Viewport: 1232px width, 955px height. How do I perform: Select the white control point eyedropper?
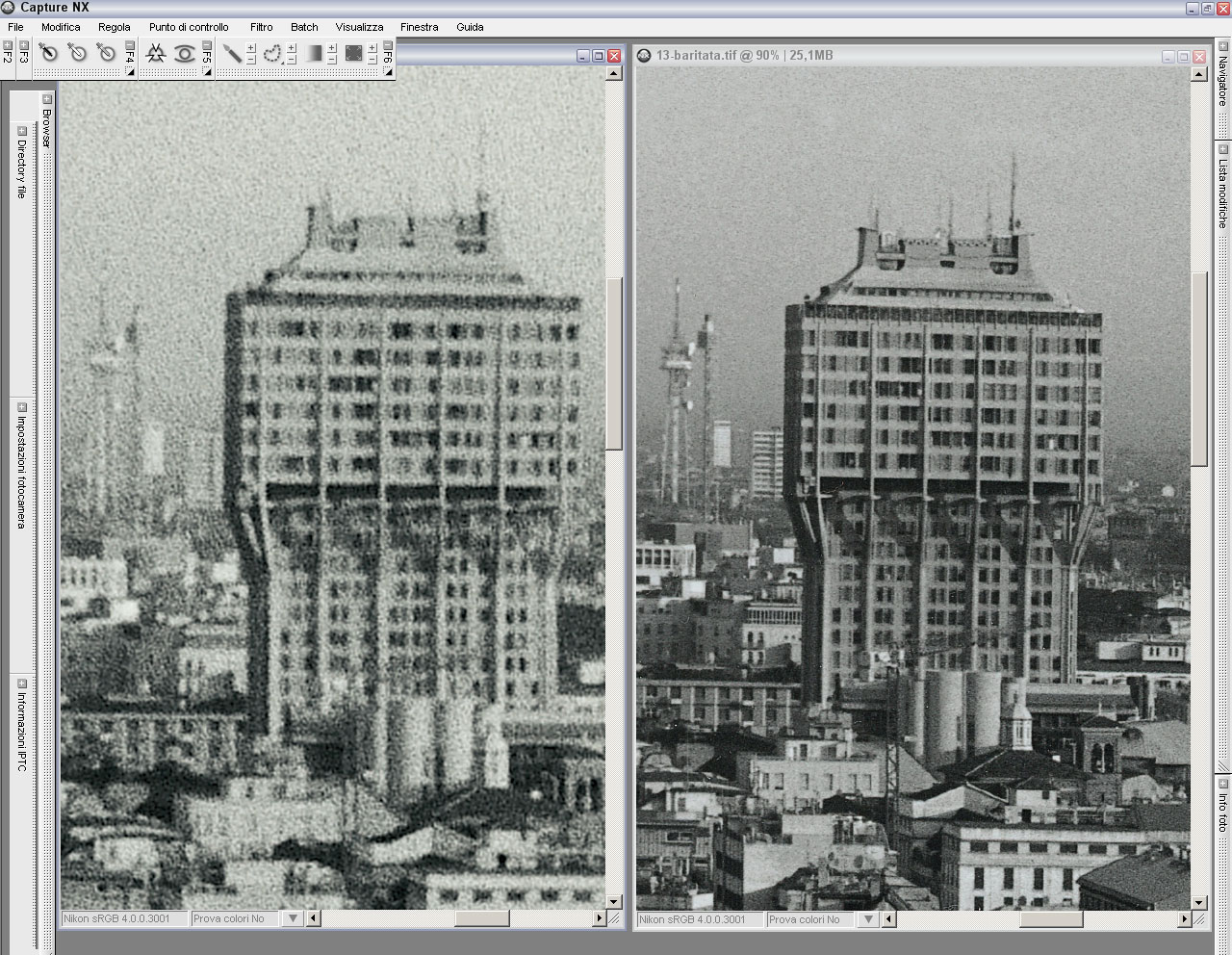[77, 54]
